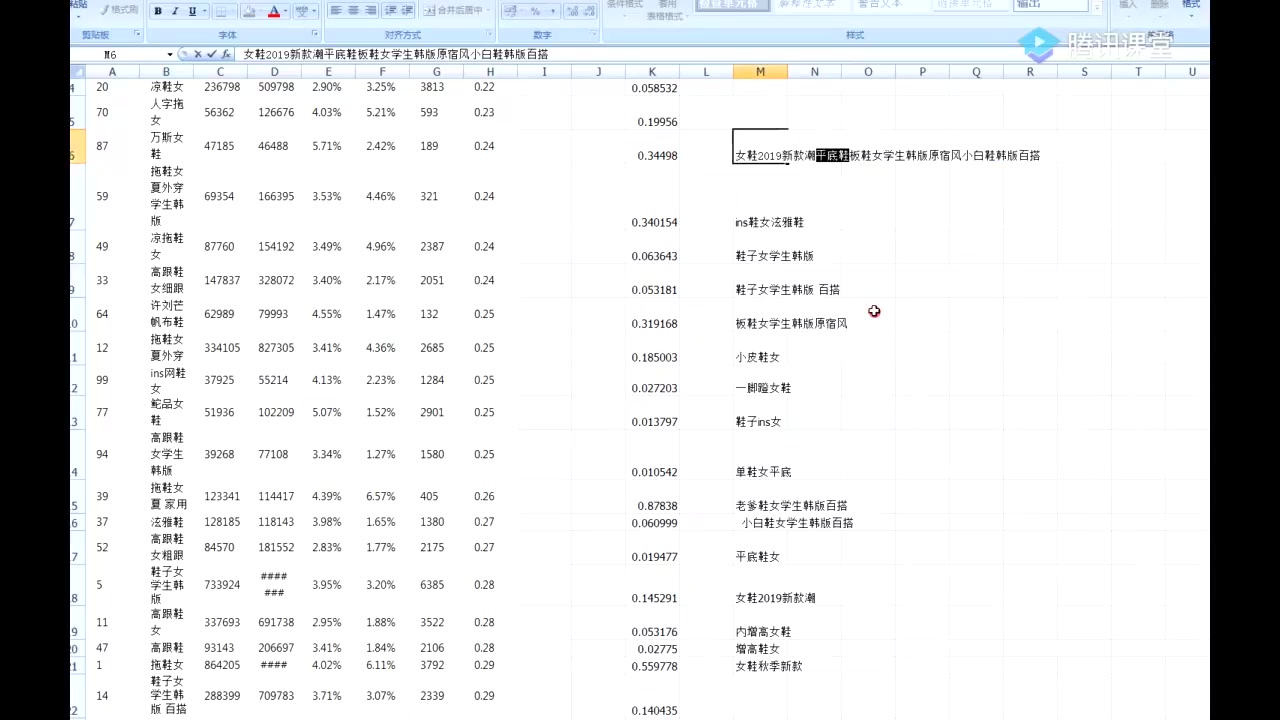Click percentage 5.71% in column E
The image size is (1280, 720).
327,146
